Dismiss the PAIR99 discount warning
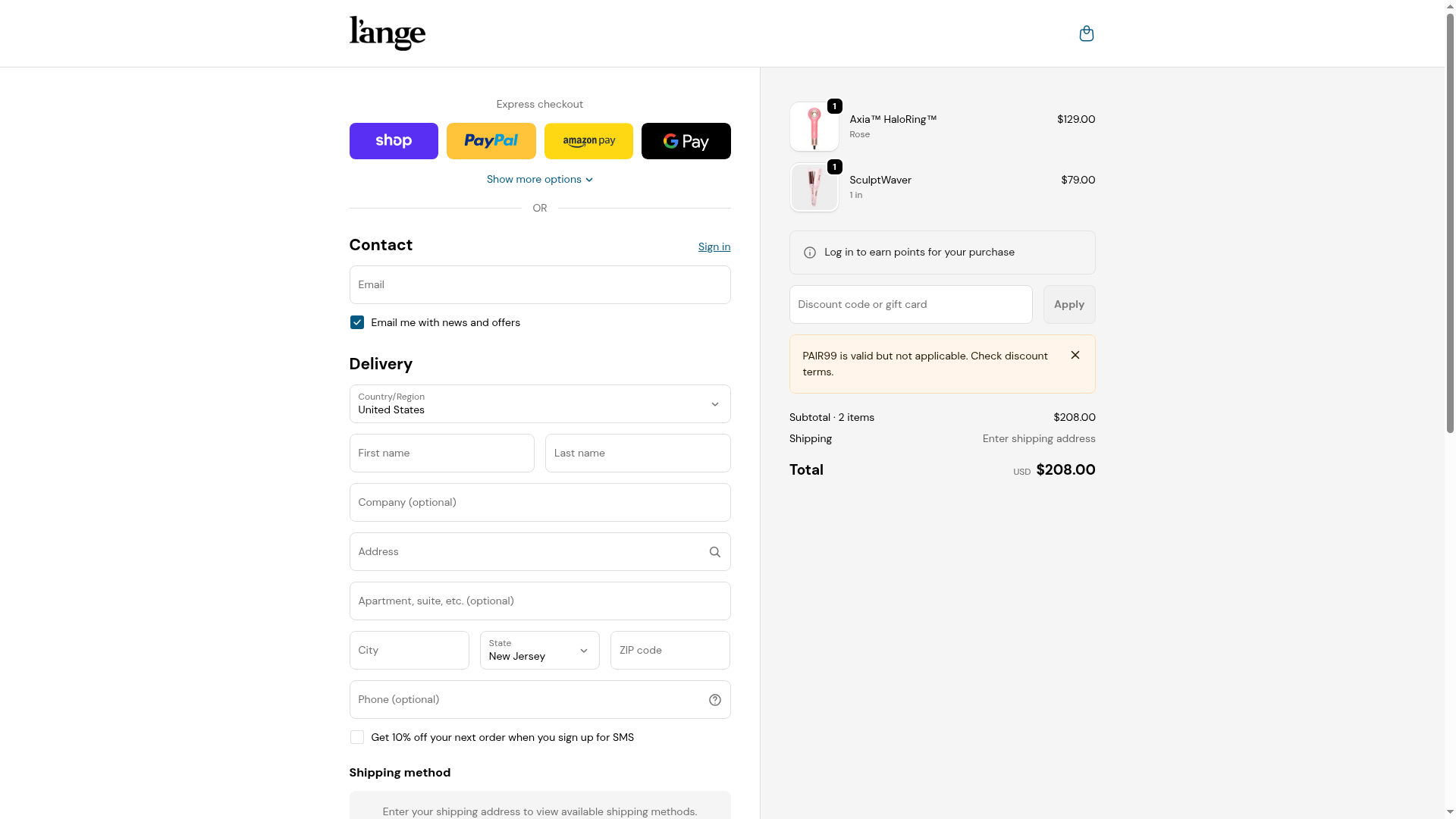 pos(1075,355)
